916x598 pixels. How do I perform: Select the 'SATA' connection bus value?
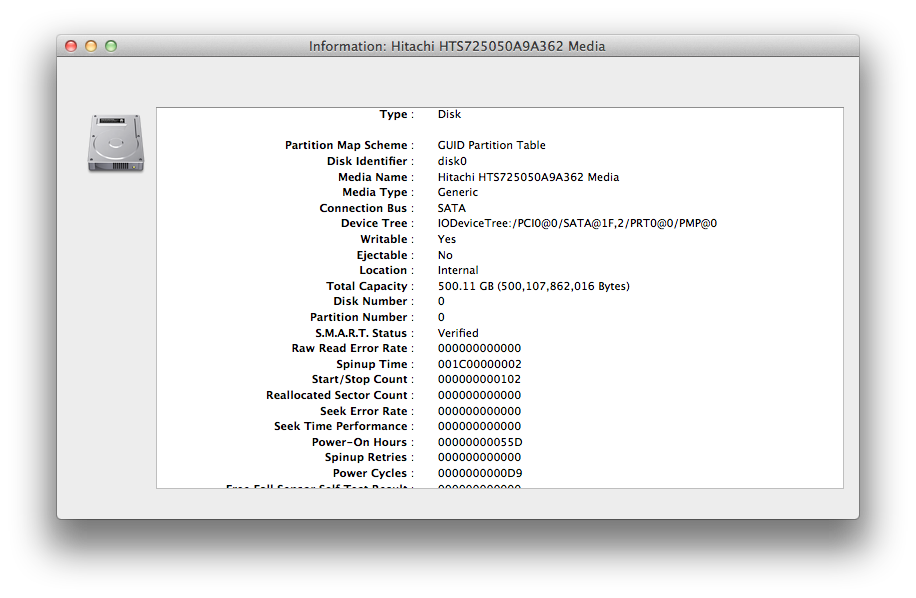pos(452,208)
